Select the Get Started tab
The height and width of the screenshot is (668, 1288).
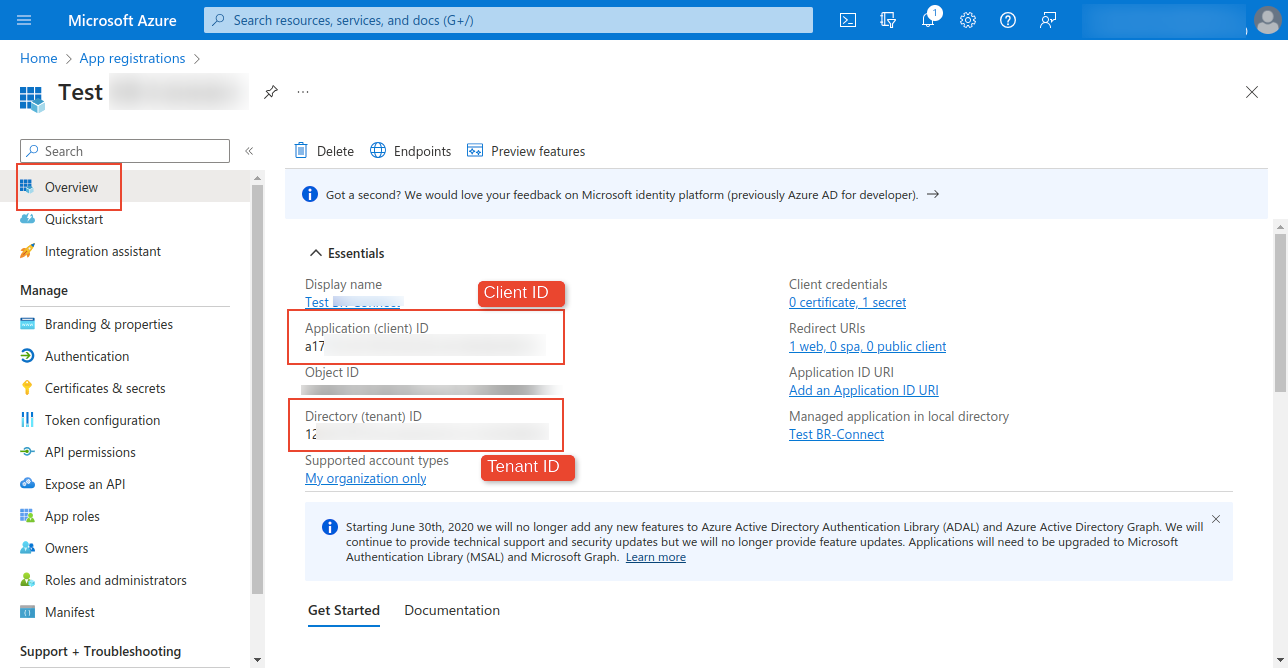344,610
